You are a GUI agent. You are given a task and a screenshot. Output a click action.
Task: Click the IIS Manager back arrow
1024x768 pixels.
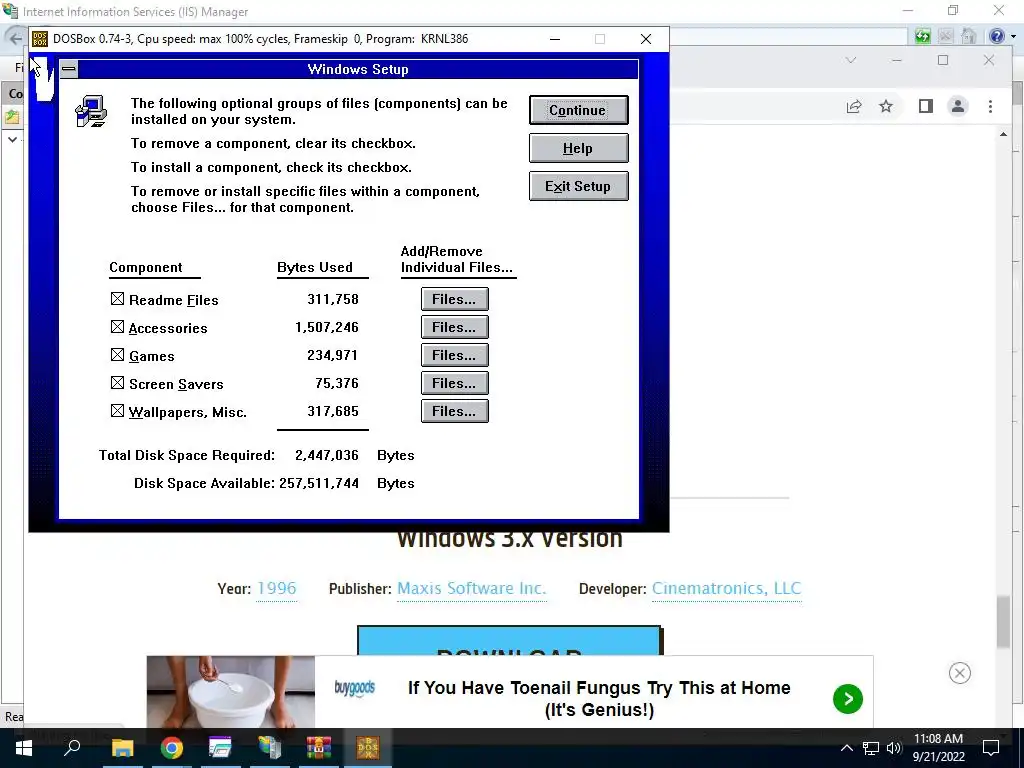pos(15,39)
